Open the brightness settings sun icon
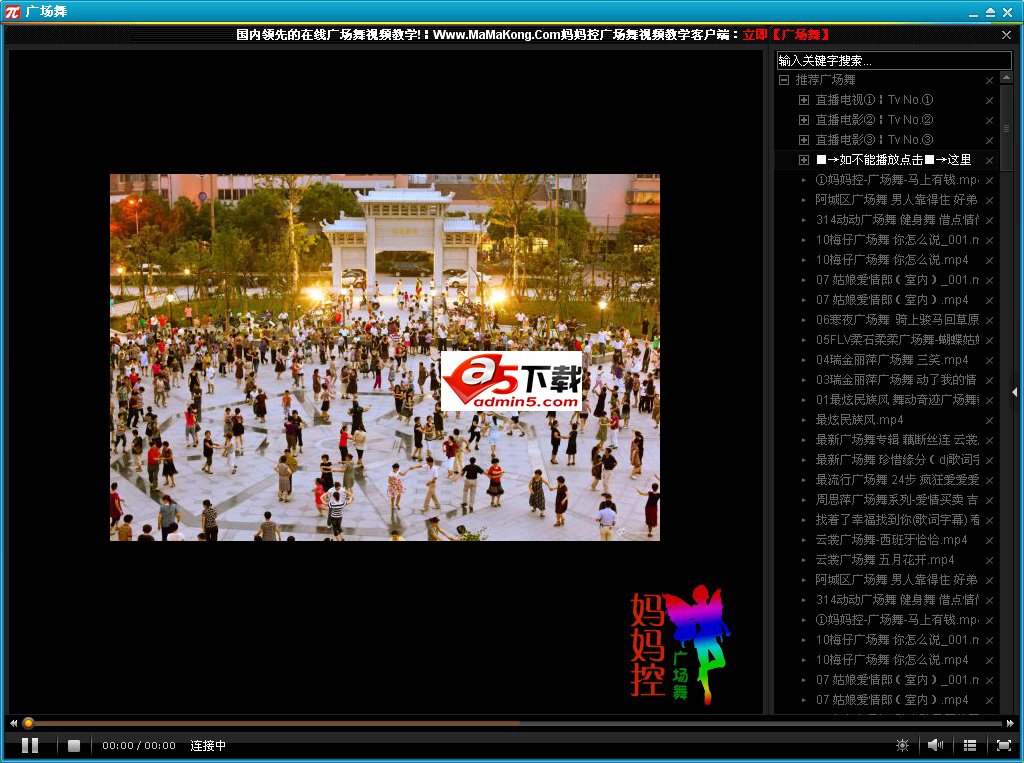1024x763 pixels. 902,745
